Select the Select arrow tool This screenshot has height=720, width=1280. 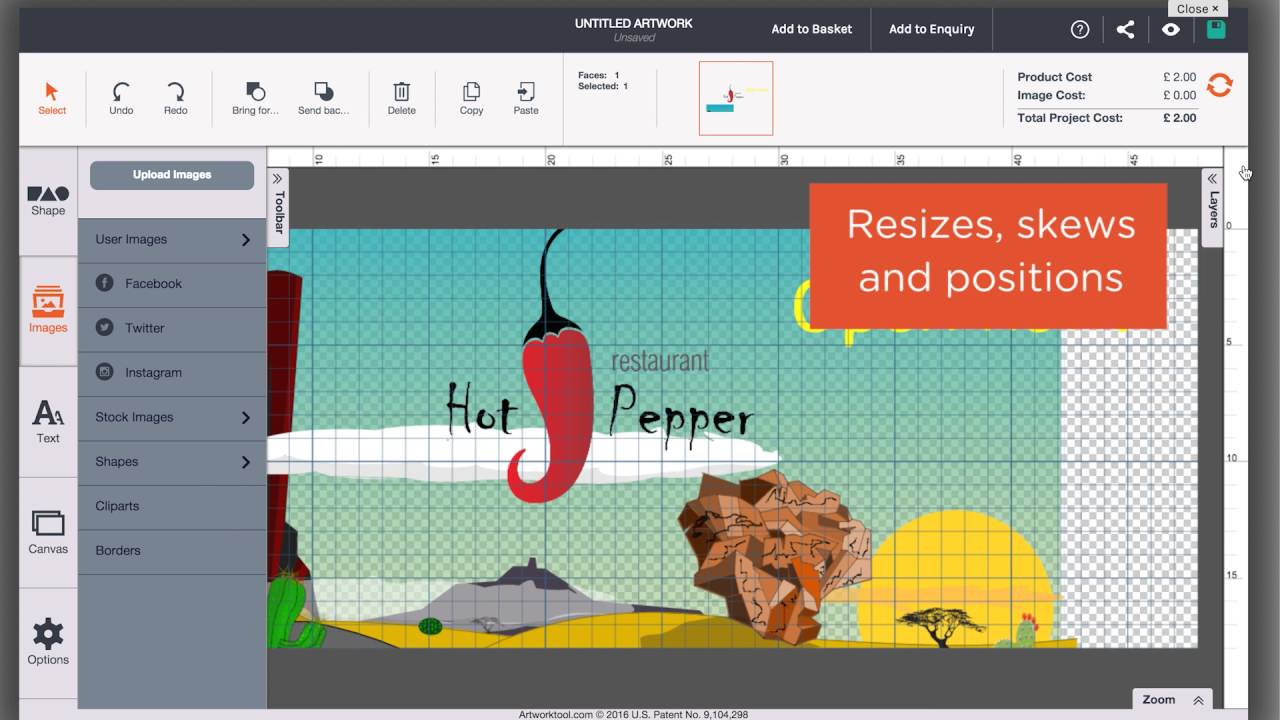click(52, 99)
